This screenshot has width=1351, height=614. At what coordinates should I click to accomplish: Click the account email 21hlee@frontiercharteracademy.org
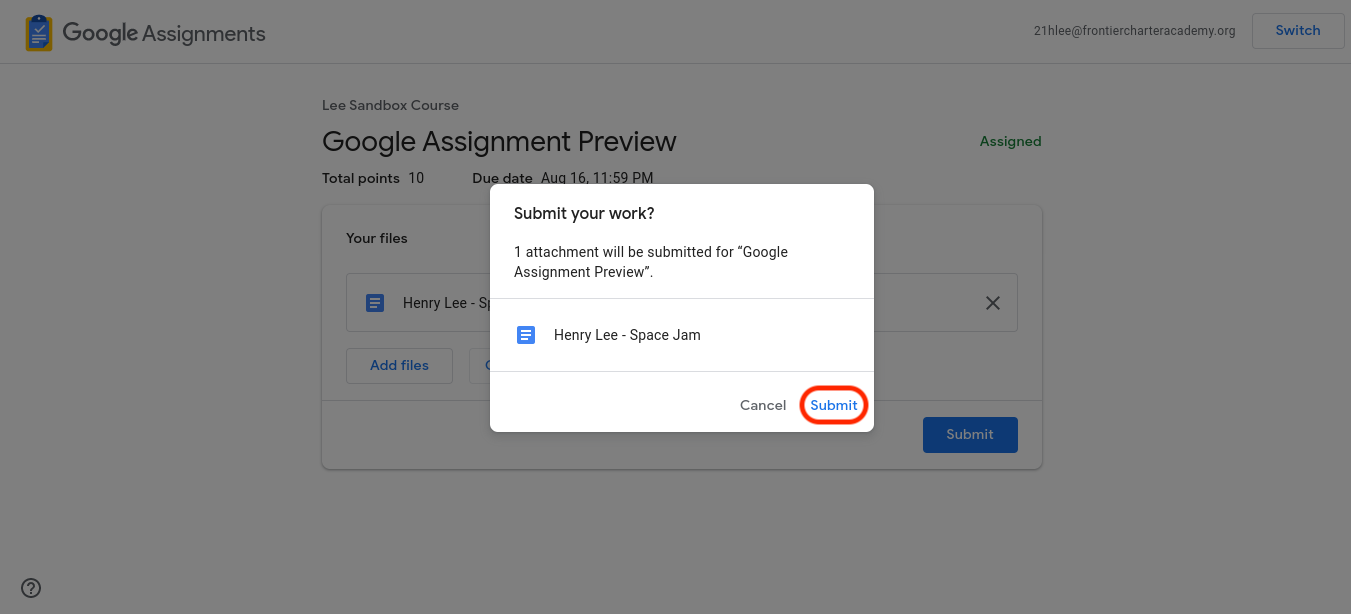pos(1134,31)
